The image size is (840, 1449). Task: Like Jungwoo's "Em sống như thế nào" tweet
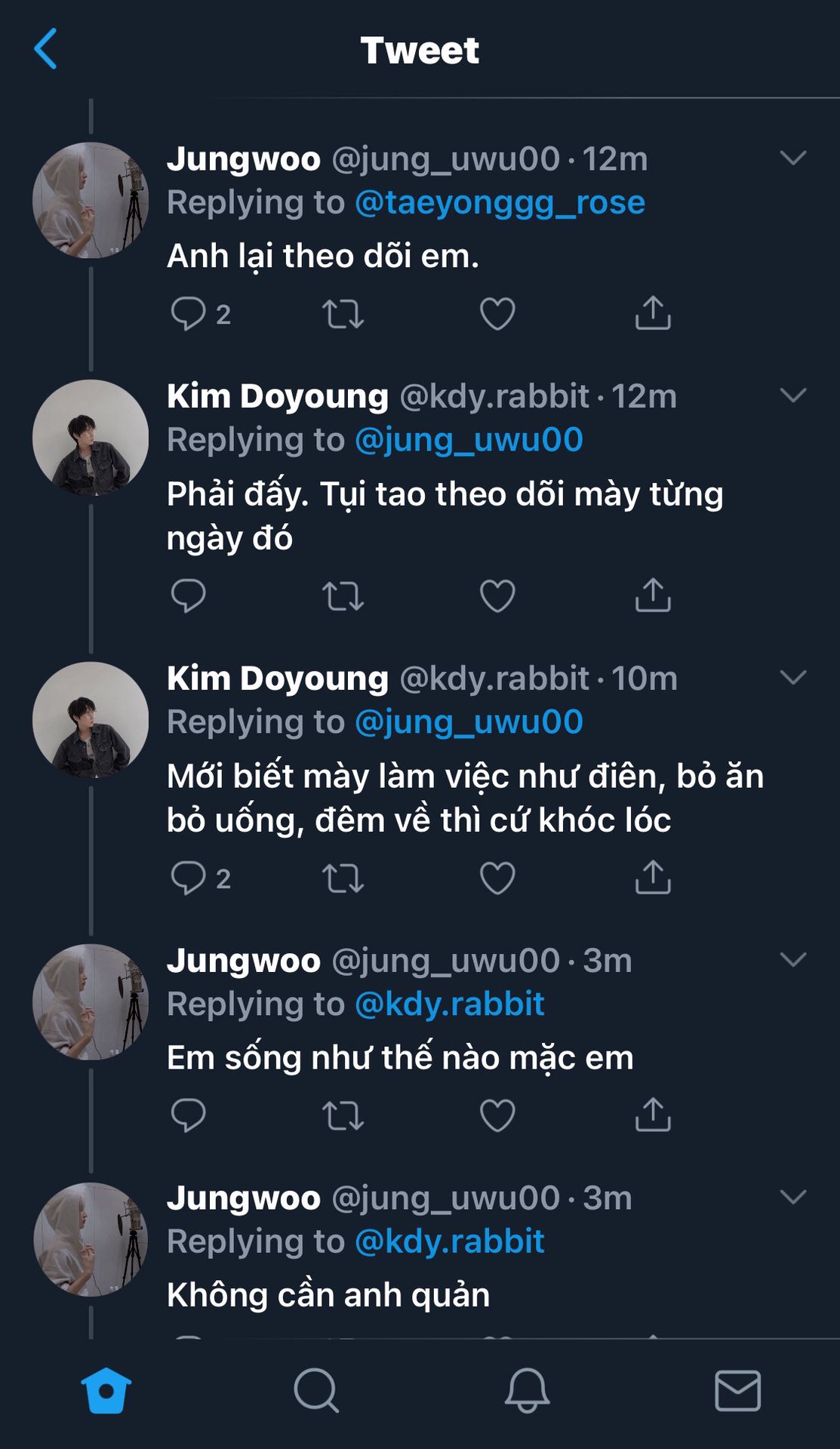497,1115
